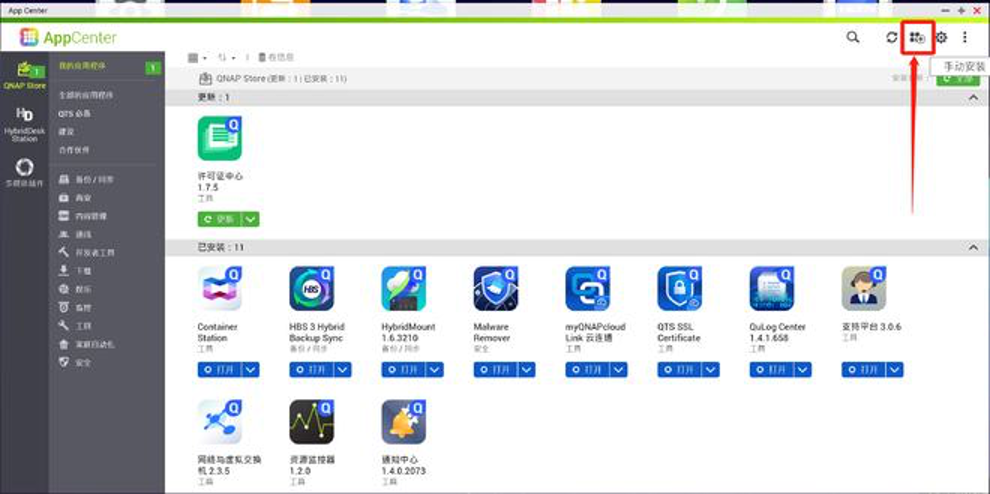The width and height of the screenshot is (990, 494).
Task: Click the Malware Remover app icon
Action: (496, 289)
